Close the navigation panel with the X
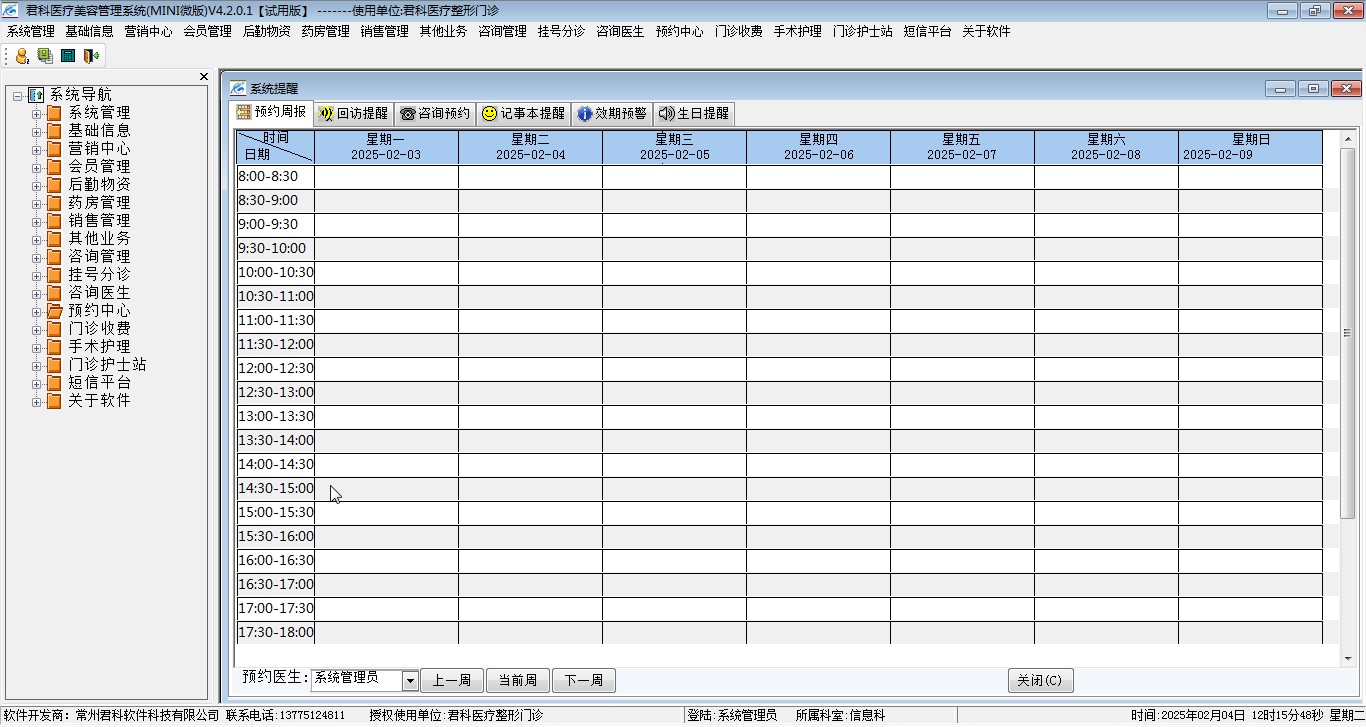Image resolution: width=1366 pixels, height=727 pixels. (204, 77)
